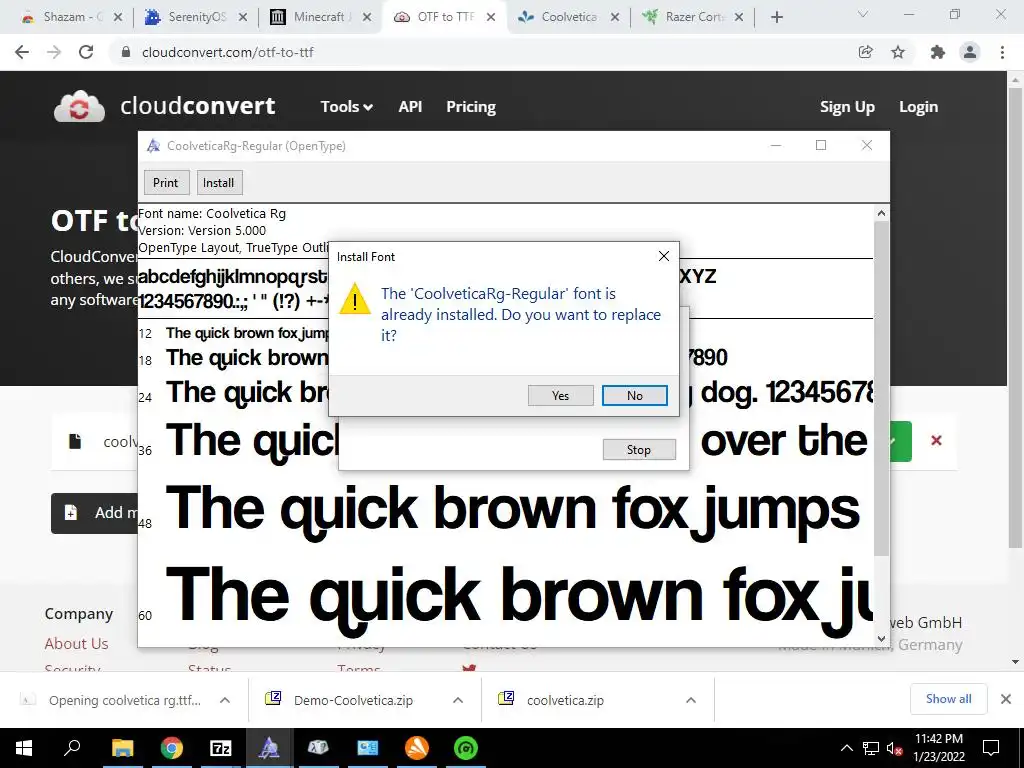Click Chrome icon in taskbar
Screen dimensions: 1024x768
[172, 748]
